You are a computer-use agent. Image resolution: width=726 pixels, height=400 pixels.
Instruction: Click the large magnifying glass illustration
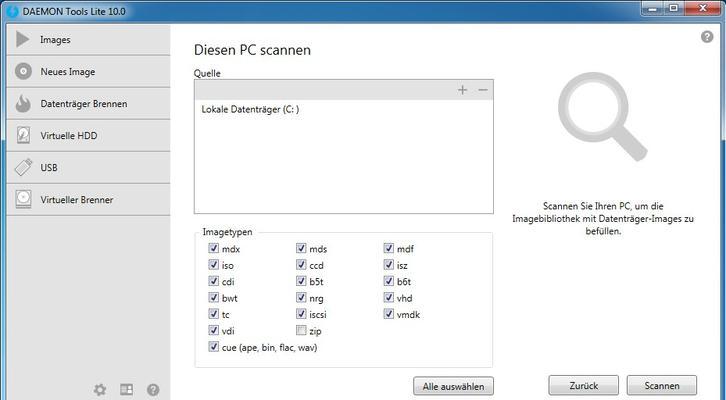(x=601, y=117)
